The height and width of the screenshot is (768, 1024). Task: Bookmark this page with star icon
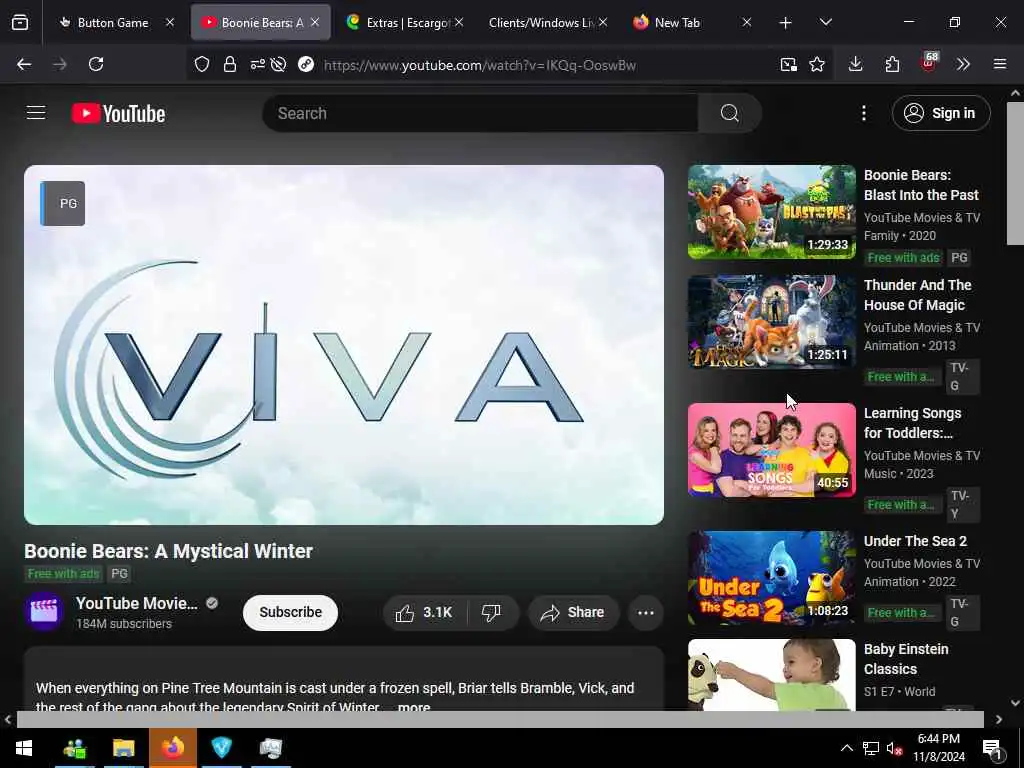coord(817,64)
